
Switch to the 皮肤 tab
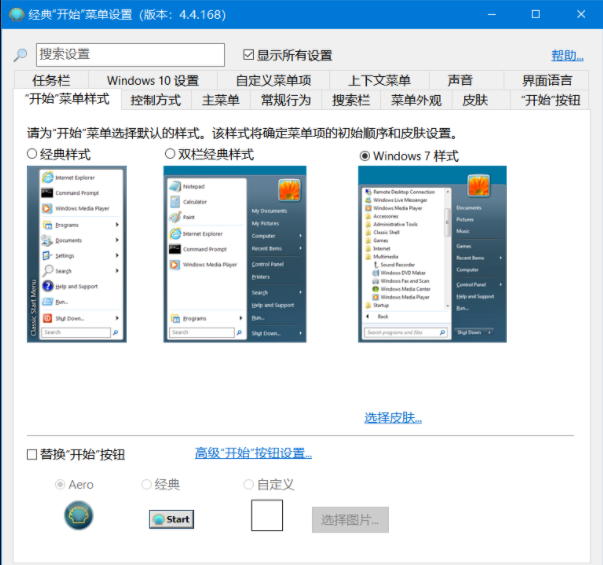(x=469, y=100)
